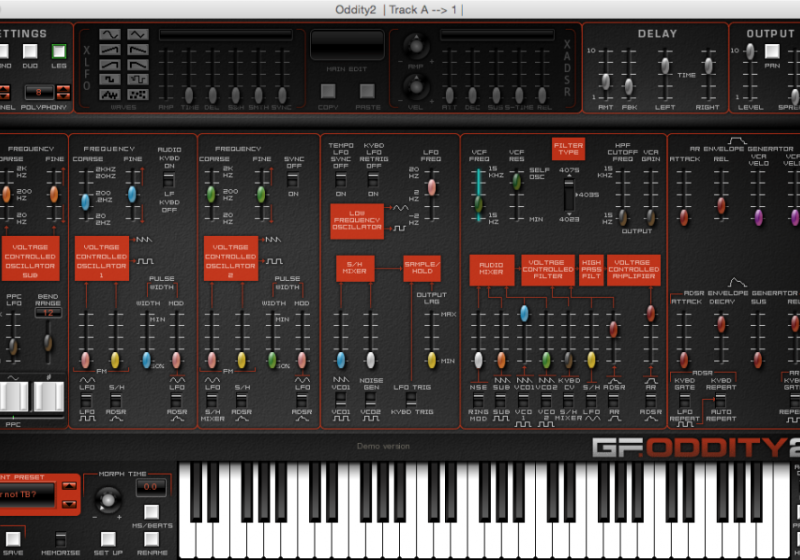Viewport: 800px width, 560px height.
Task: Toggle the KYBD LFO Retrig switch
Action: tap(373, 182)
